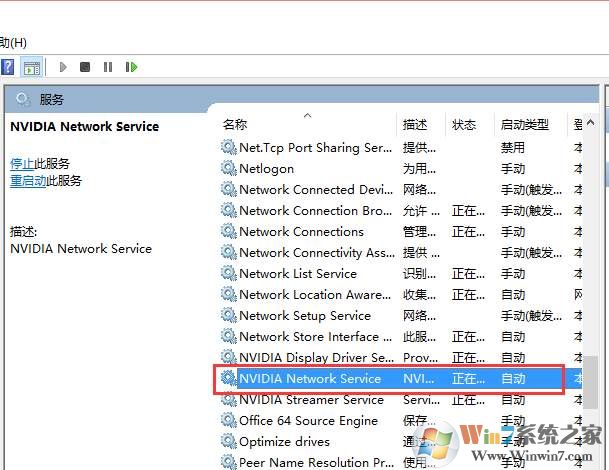Sort by the 启动类型 column header
609x470 pixels.
[525, 124]
